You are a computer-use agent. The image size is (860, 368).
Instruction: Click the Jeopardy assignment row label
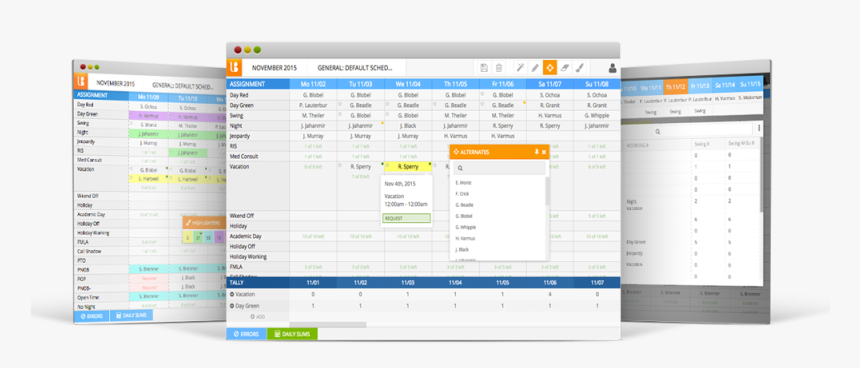tap(240, 135)
